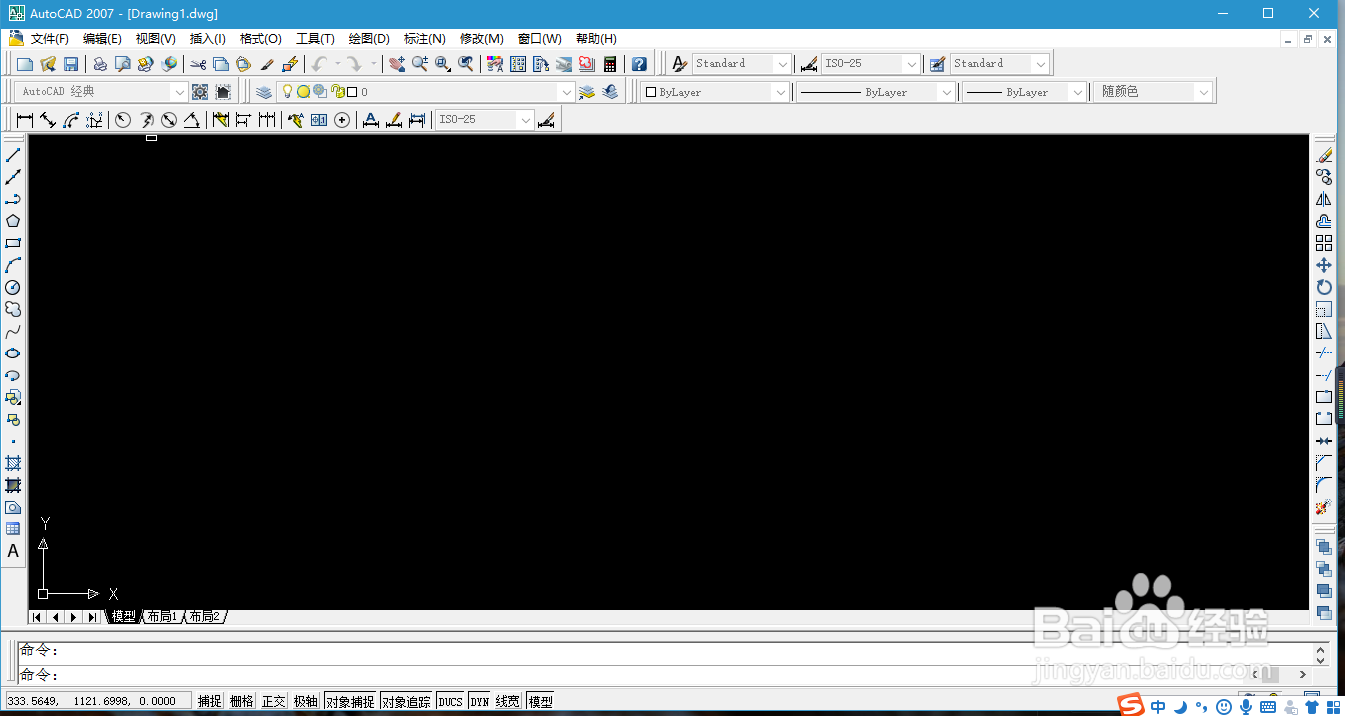1345x716 pixels.
Task: Select the Ellipse tool in Draw toolbar
Action: click(13, 353)
